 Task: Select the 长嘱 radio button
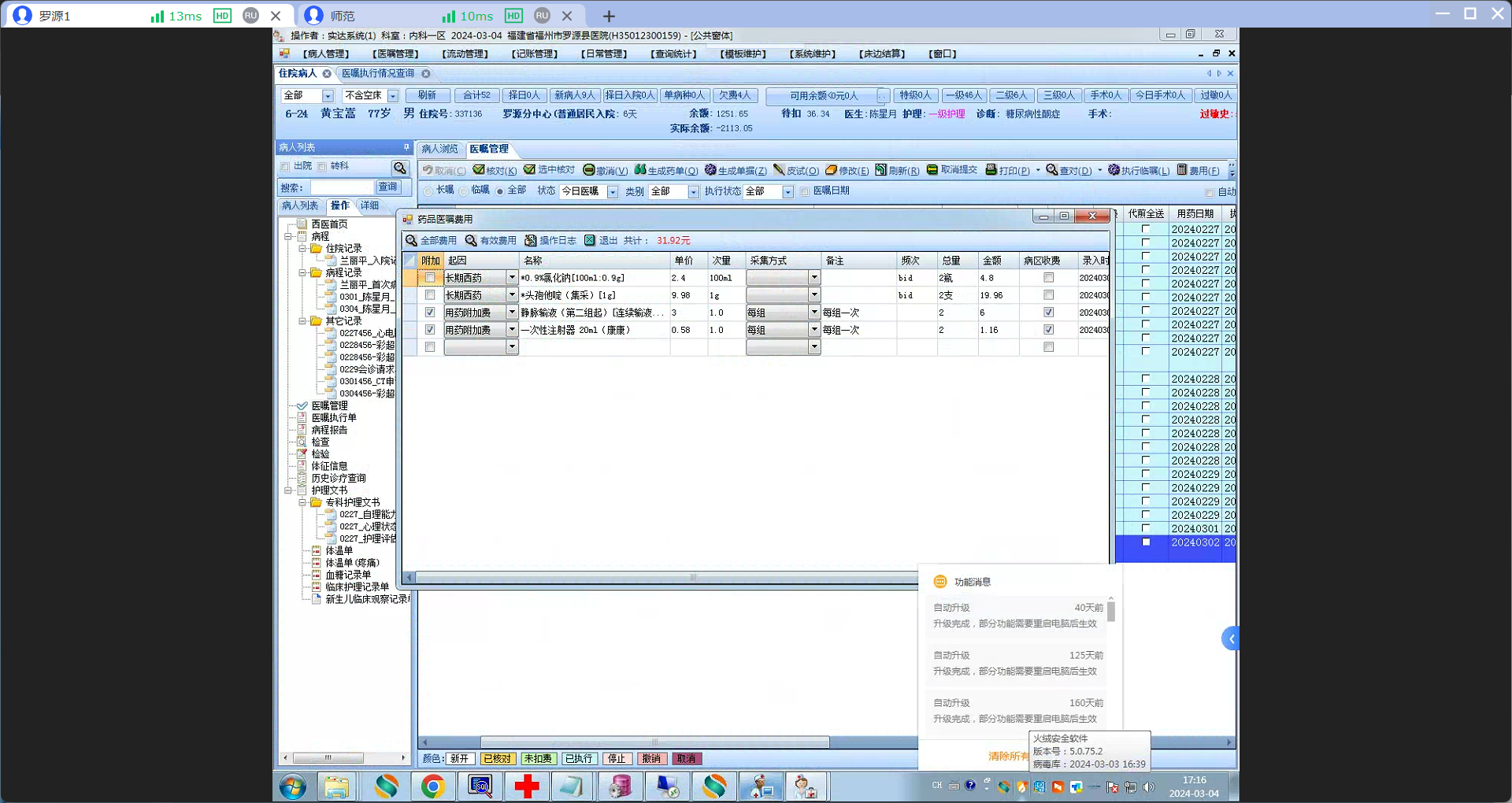(x=428, y=191)
